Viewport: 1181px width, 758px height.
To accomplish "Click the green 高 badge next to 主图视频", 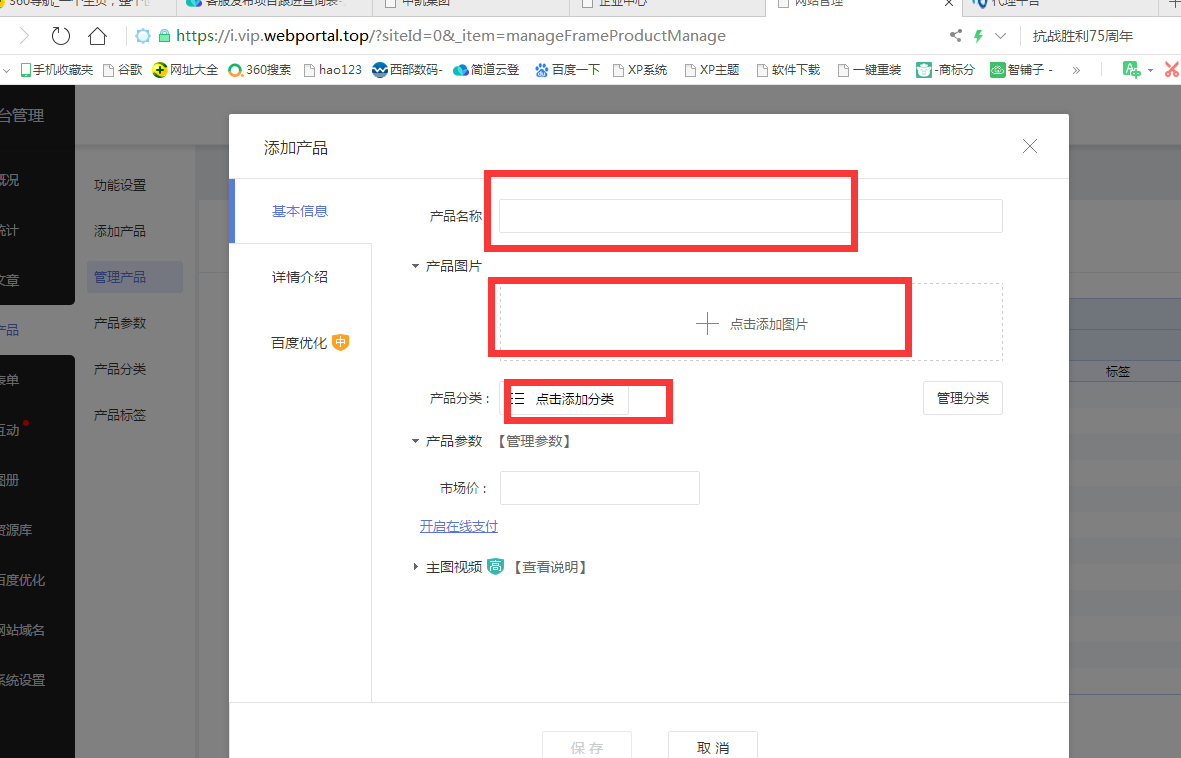I will point(495,567).
